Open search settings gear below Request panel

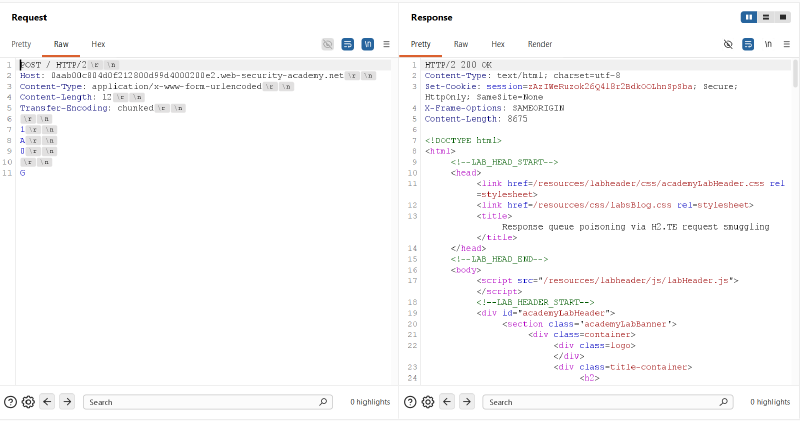coord(28,402)
